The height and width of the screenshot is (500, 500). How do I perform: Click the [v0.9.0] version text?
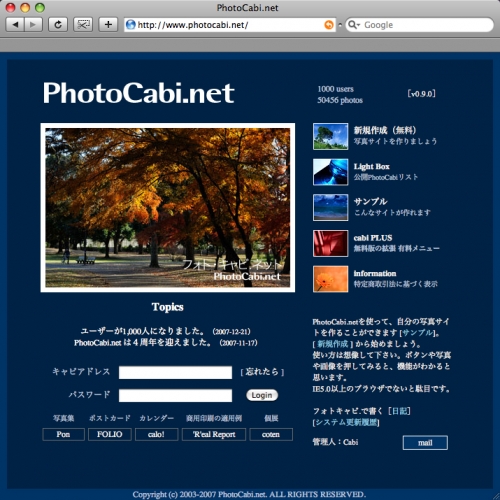[x=422, y=94]
